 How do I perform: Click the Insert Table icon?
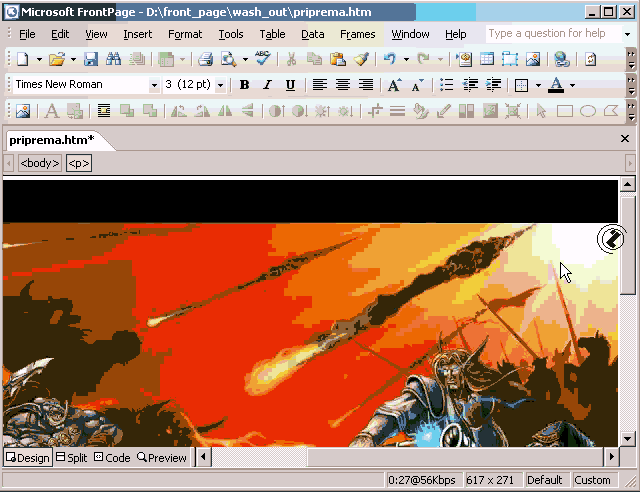click(487, 60)
